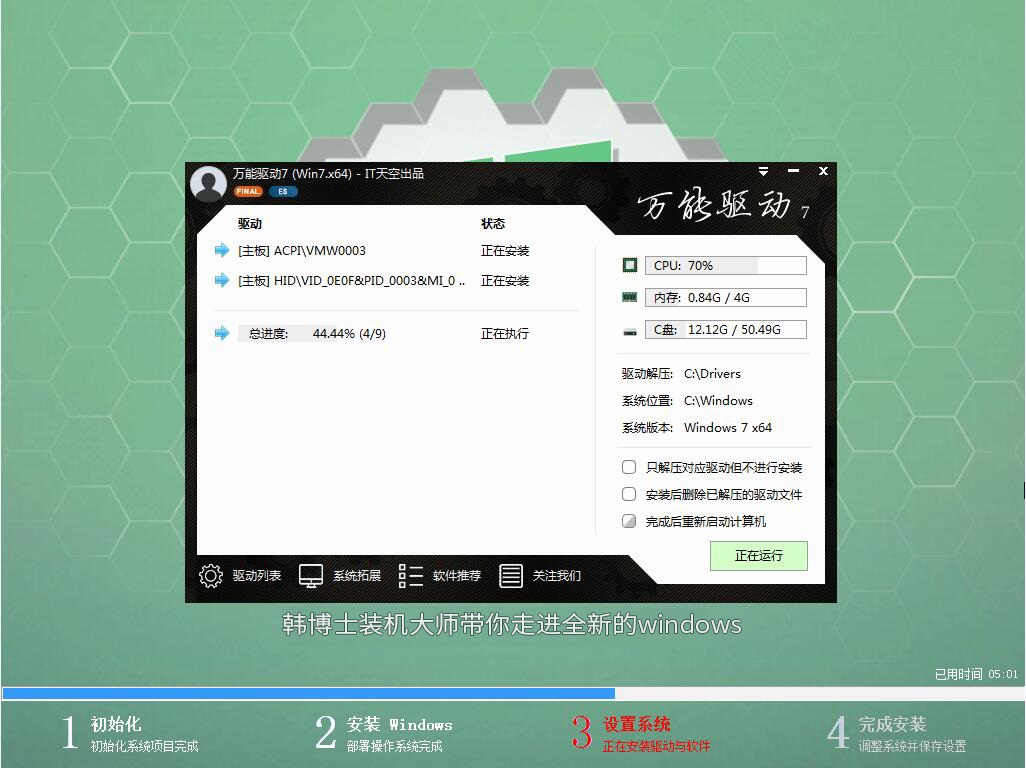Click the green CPU status icon
Screen dimensions: 1026x768
pos(628,264)
